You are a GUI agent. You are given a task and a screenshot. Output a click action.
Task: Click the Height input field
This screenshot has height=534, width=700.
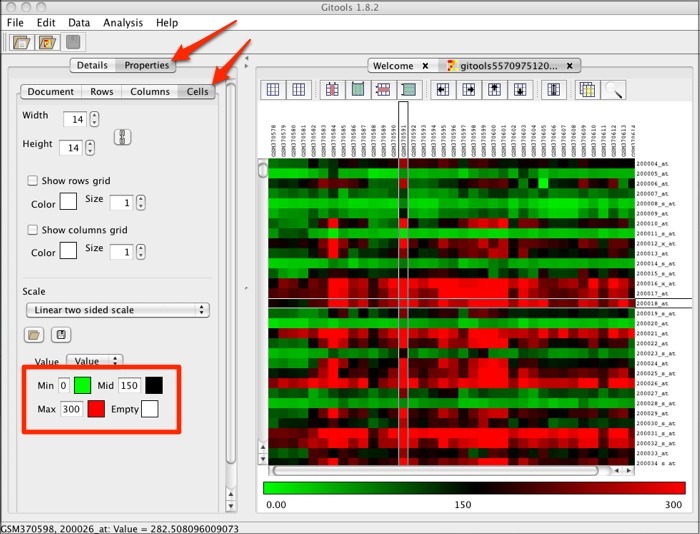point(72,148)
